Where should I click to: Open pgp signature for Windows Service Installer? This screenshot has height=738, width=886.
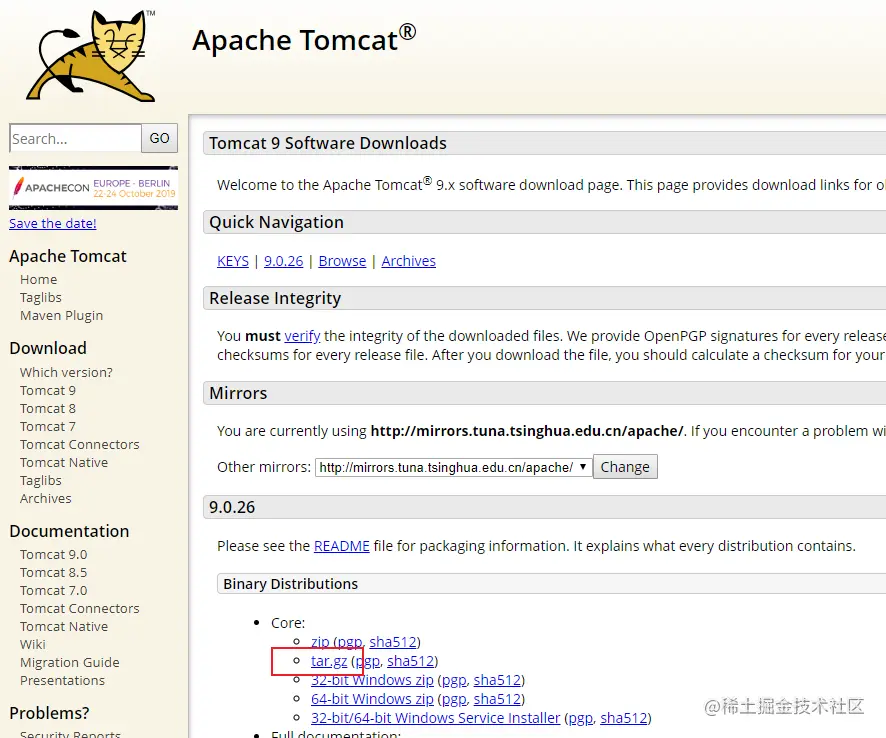[x=581, y=719]
